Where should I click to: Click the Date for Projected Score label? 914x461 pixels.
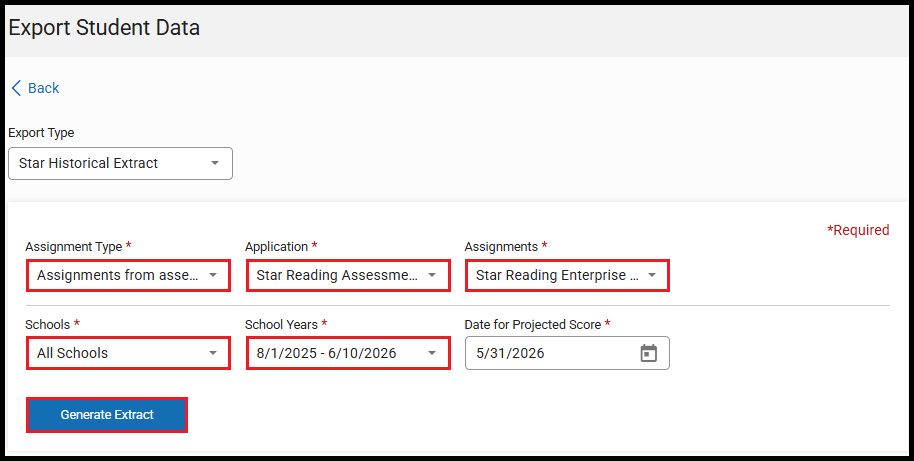coord(533,324)
